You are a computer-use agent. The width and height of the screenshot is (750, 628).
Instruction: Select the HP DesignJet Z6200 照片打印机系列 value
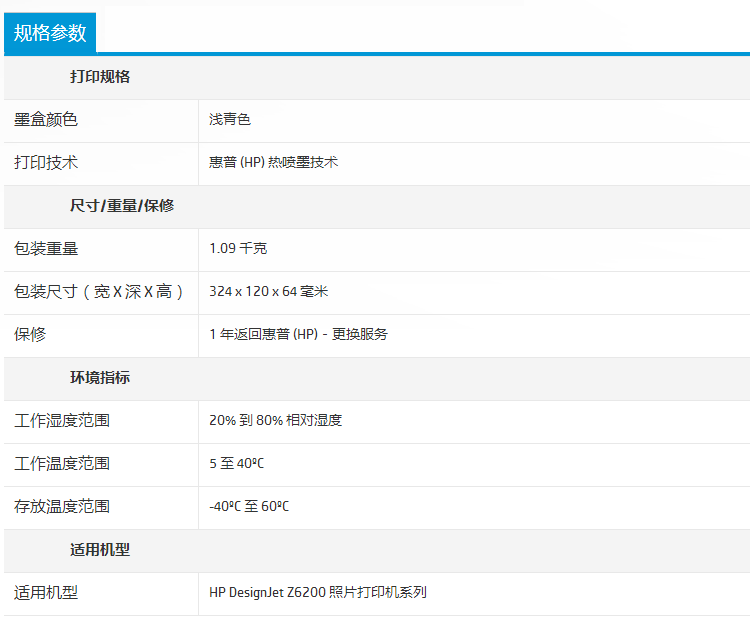click(318, 592)
